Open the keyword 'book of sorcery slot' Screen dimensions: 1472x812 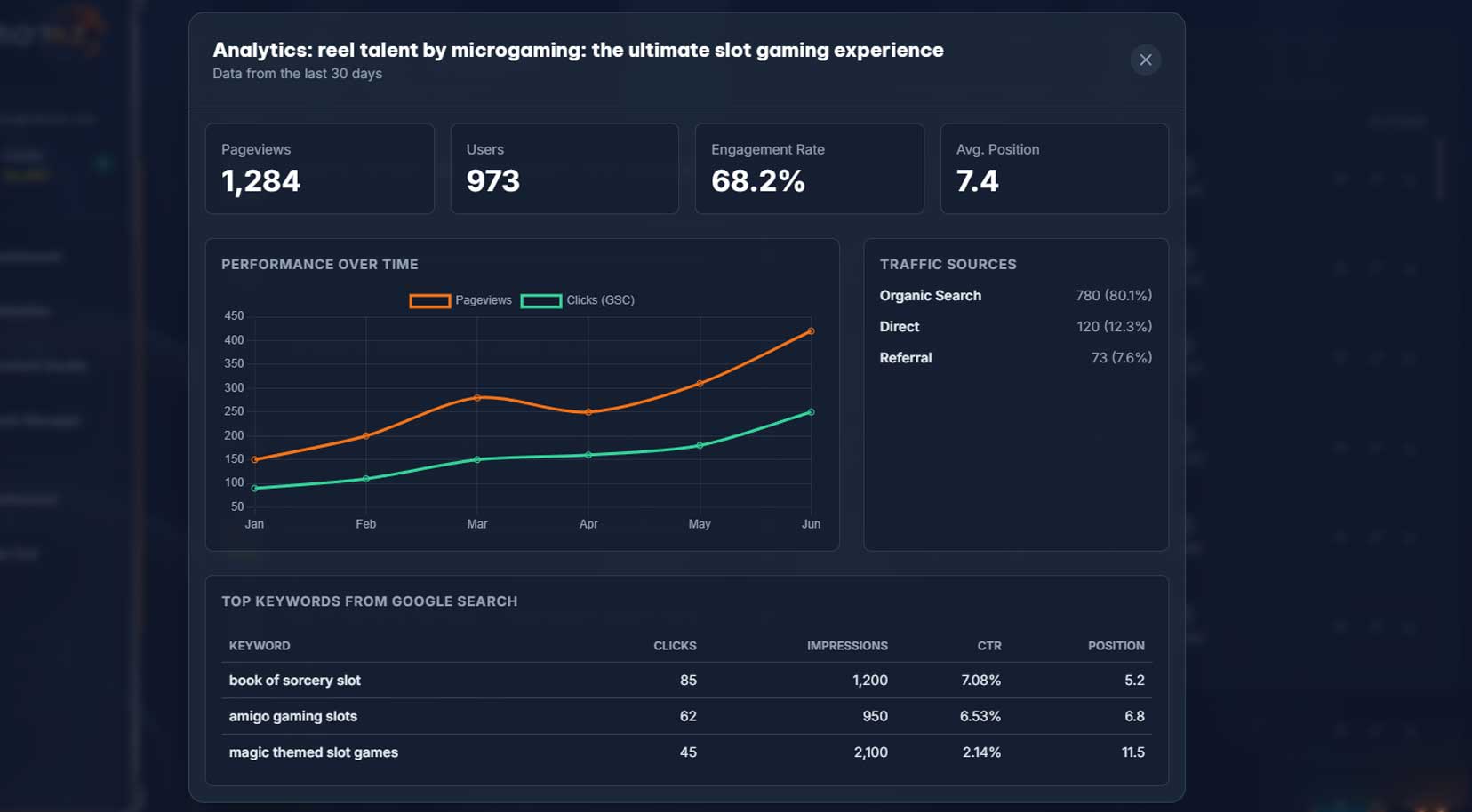(294, 681)
